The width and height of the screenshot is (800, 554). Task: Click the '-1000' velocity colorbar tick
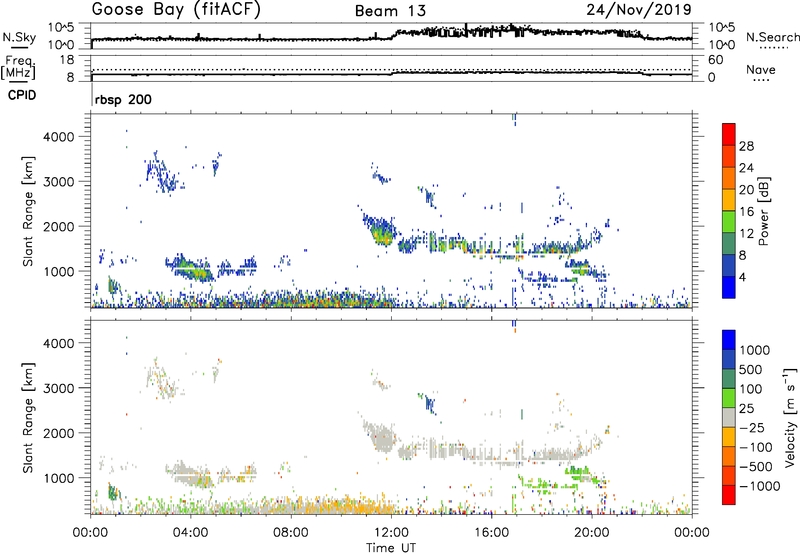(x=759, y=486)
